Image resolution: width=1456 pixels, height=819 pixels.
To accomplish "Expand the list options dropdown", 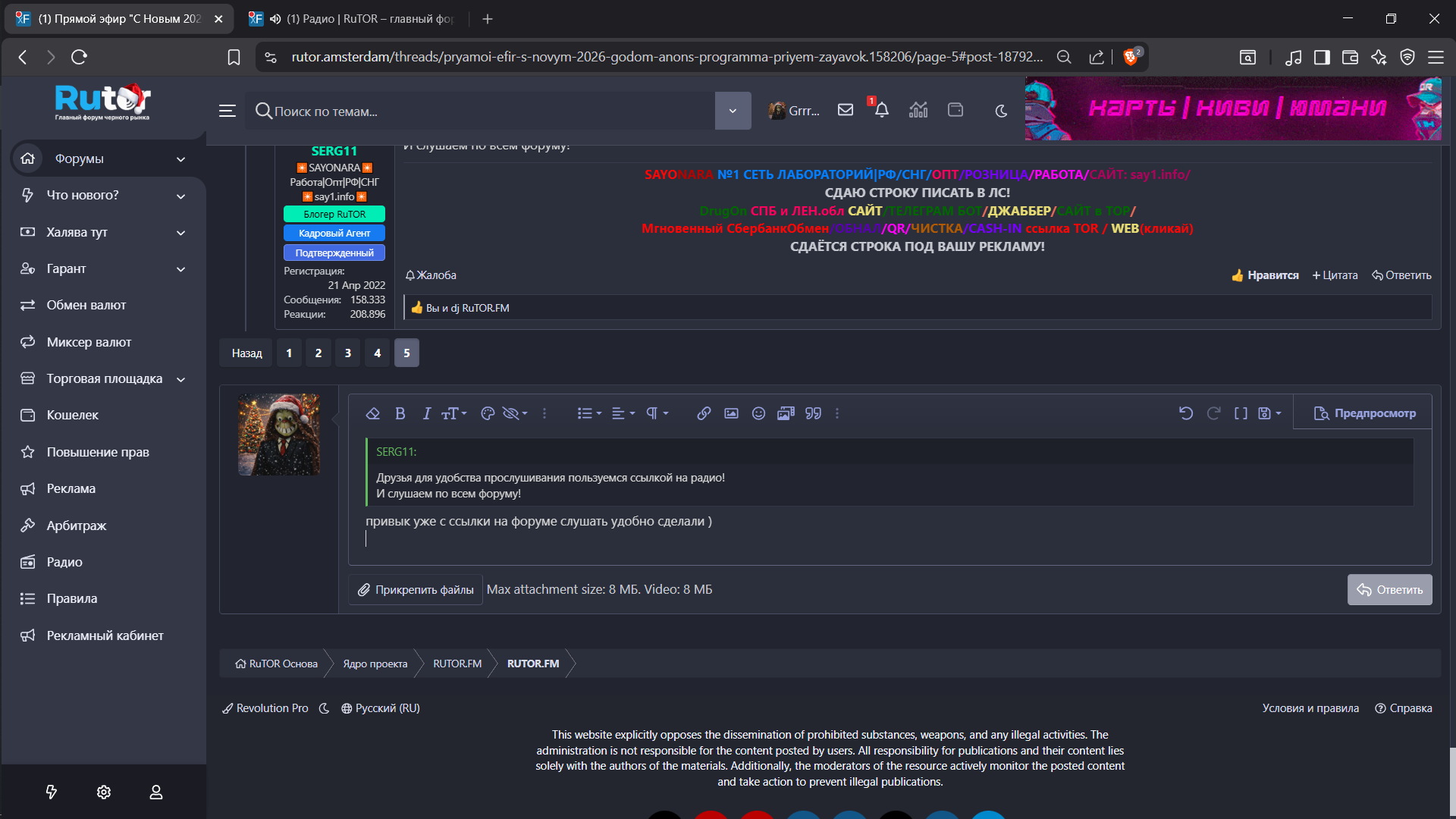I will tap(588, 413).
